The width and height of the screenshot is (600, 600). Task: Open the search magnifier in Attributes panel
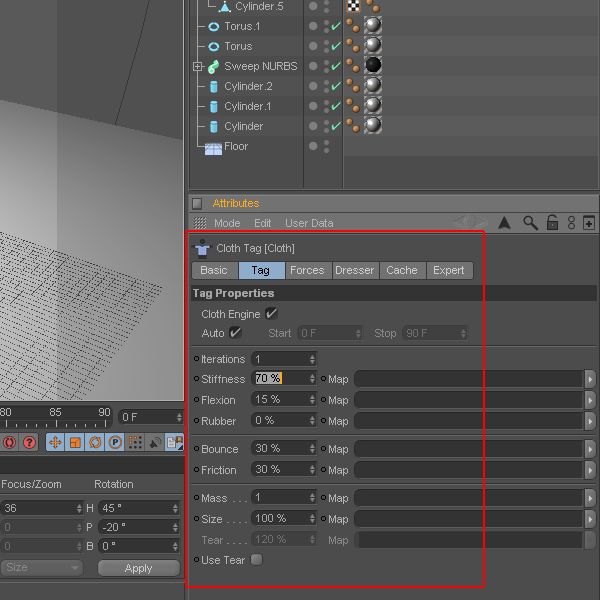click(530, 223)
